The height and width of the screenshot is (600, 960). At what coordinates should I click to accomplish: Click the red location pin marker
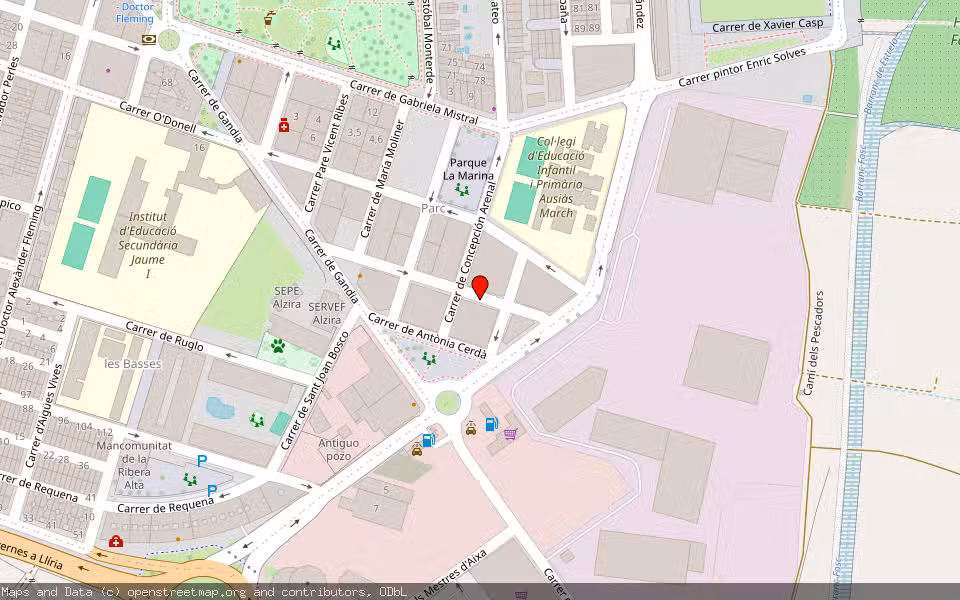pyautogui.click(x=480, y=287)
